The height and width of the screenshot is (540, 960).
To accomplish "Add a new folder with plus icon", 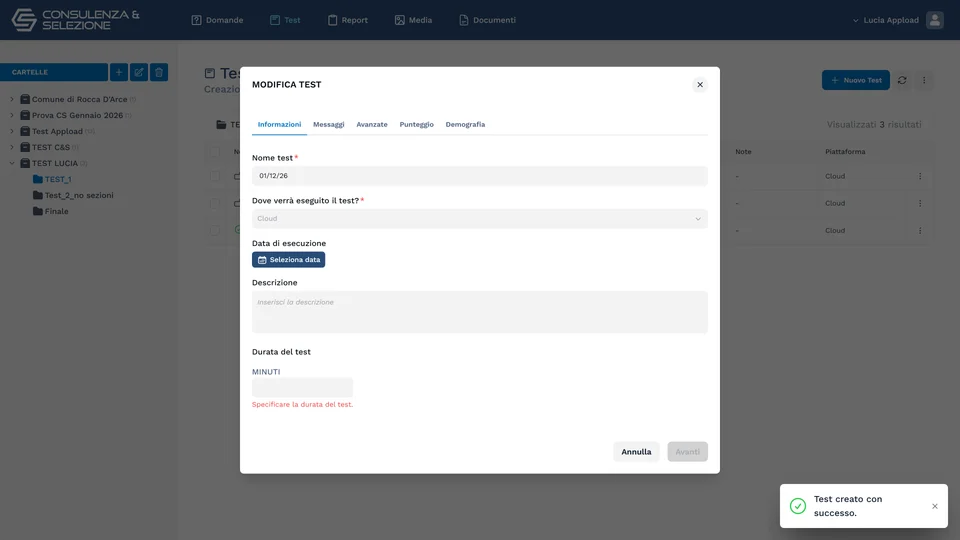I will coord(119,72).
